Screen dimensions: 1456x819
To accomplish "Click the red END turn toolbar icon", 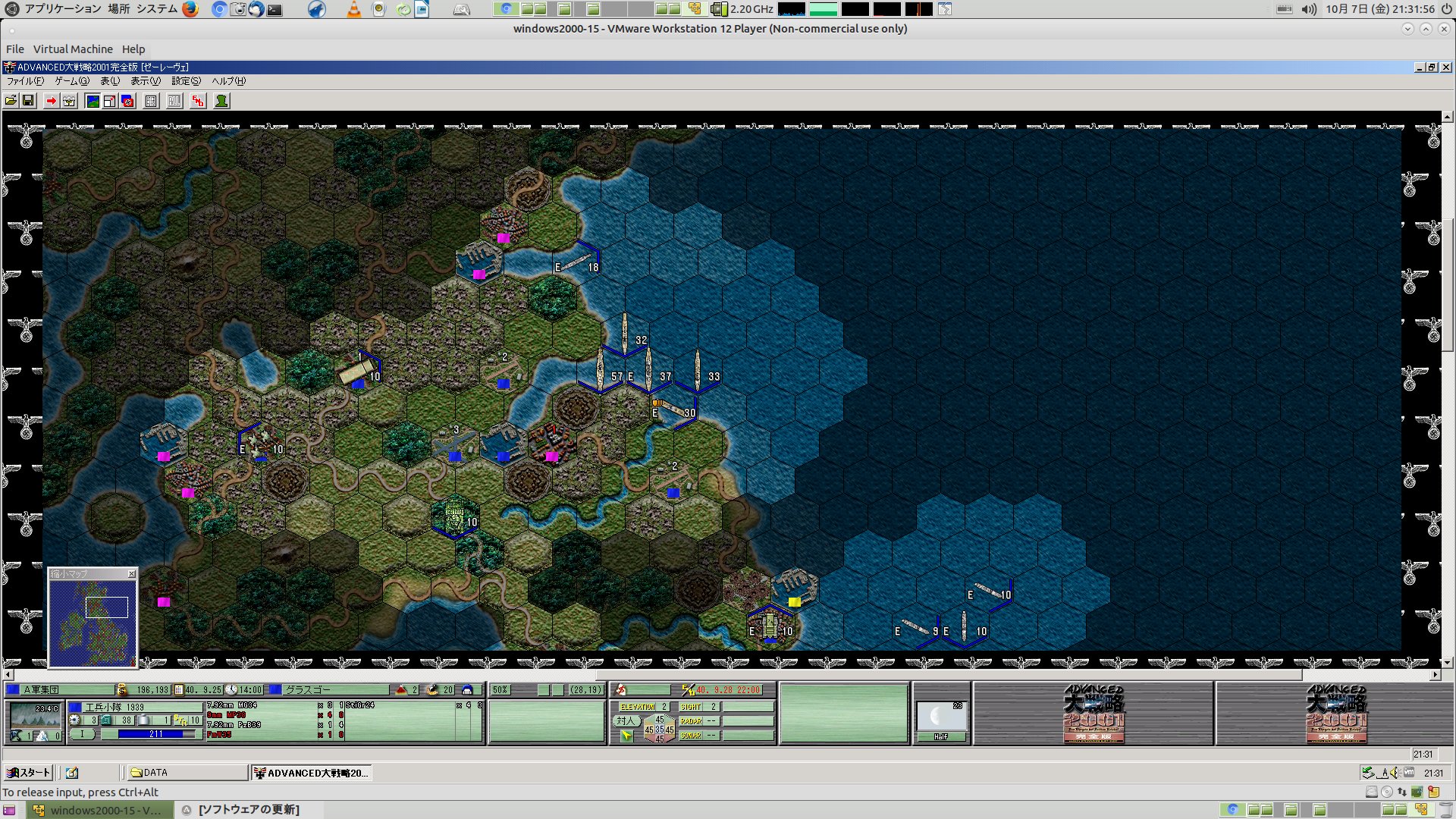I will pyautogui.click(x=198, y=101).
